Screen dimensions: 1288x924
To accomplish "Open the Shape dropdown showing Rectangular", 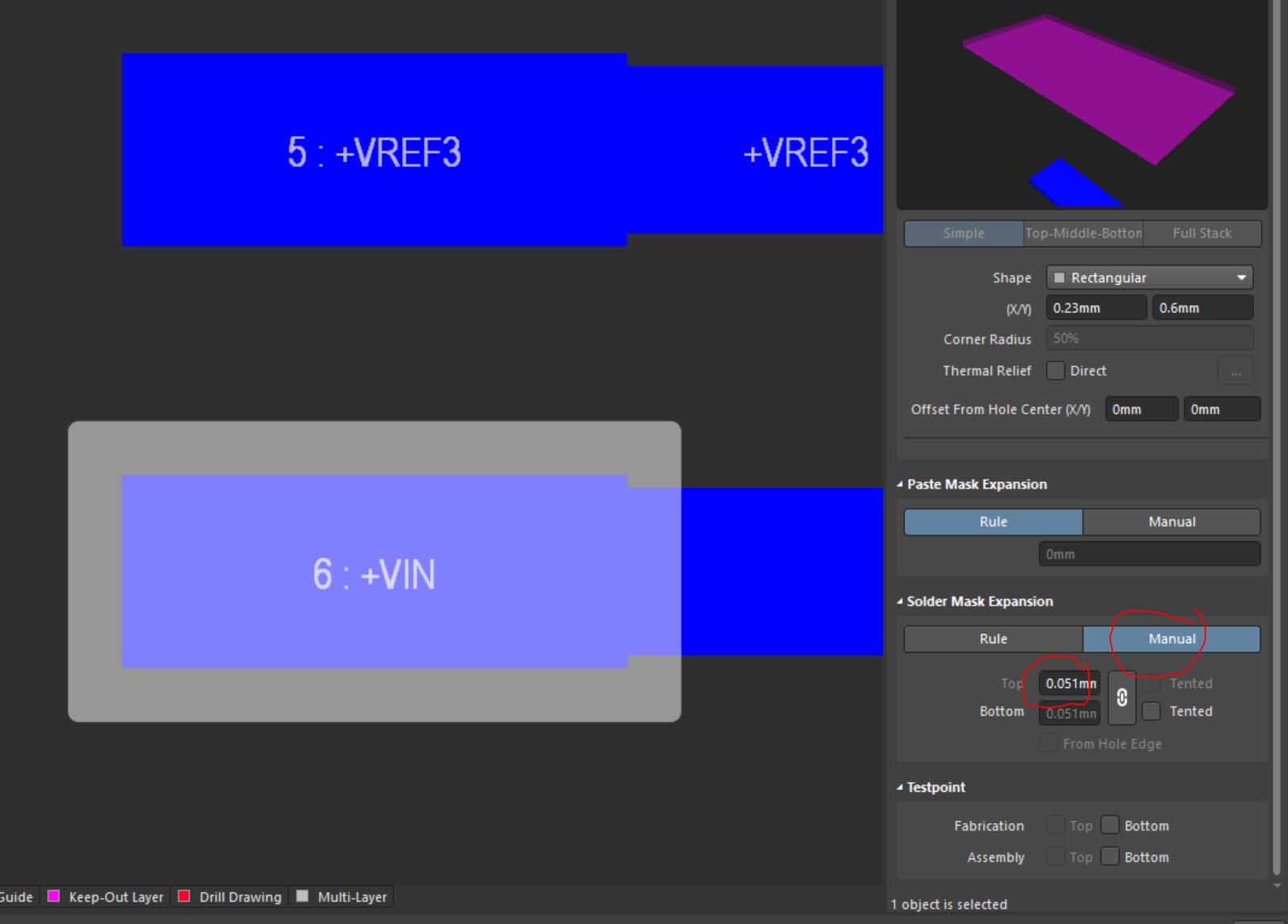I will [1150, 278].
